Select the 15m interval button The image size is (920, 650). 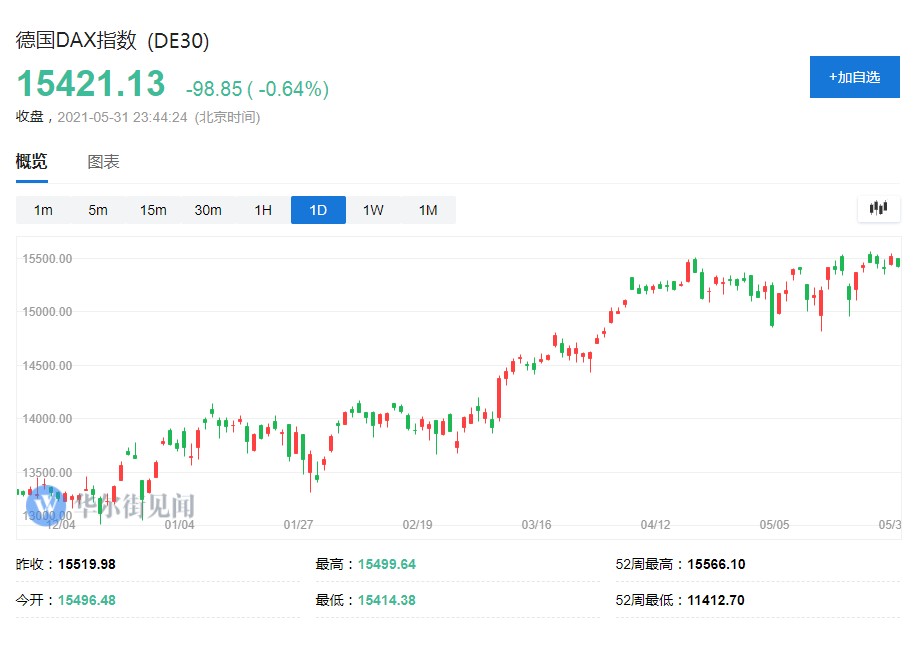click(x=153, y=210)
